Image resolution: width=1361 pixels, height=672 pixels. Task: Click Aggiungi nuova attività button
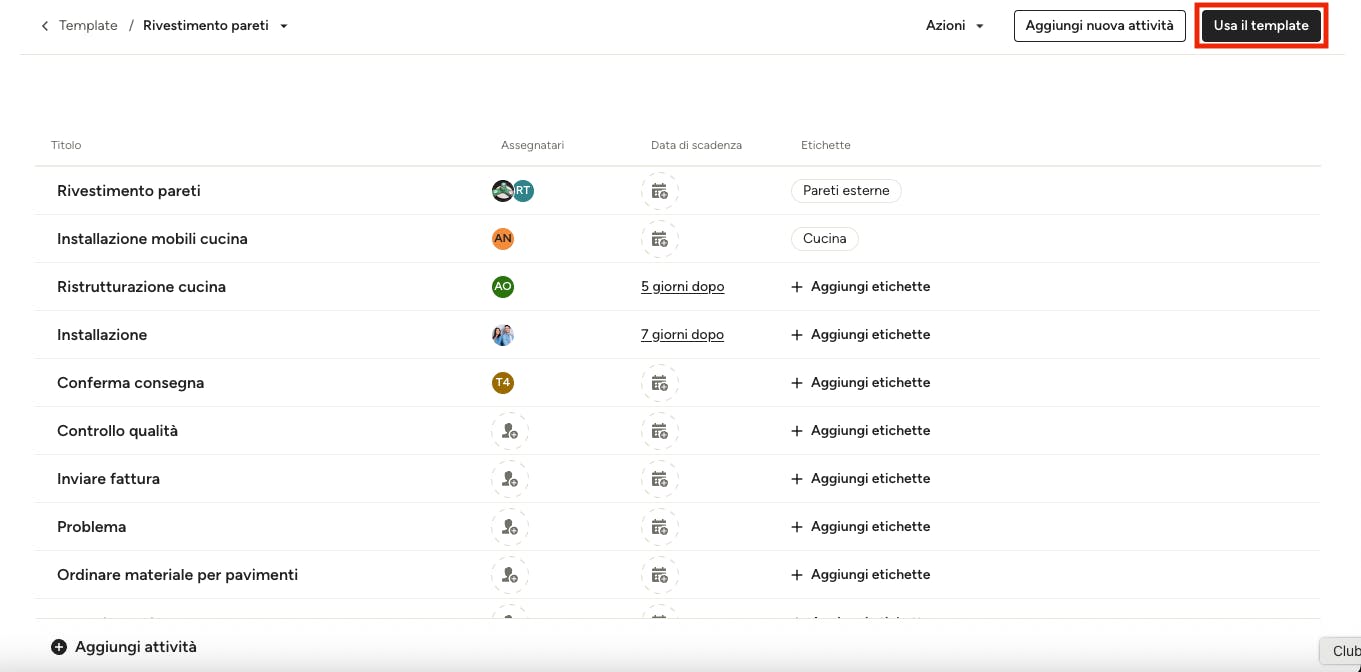[1100, 26]
